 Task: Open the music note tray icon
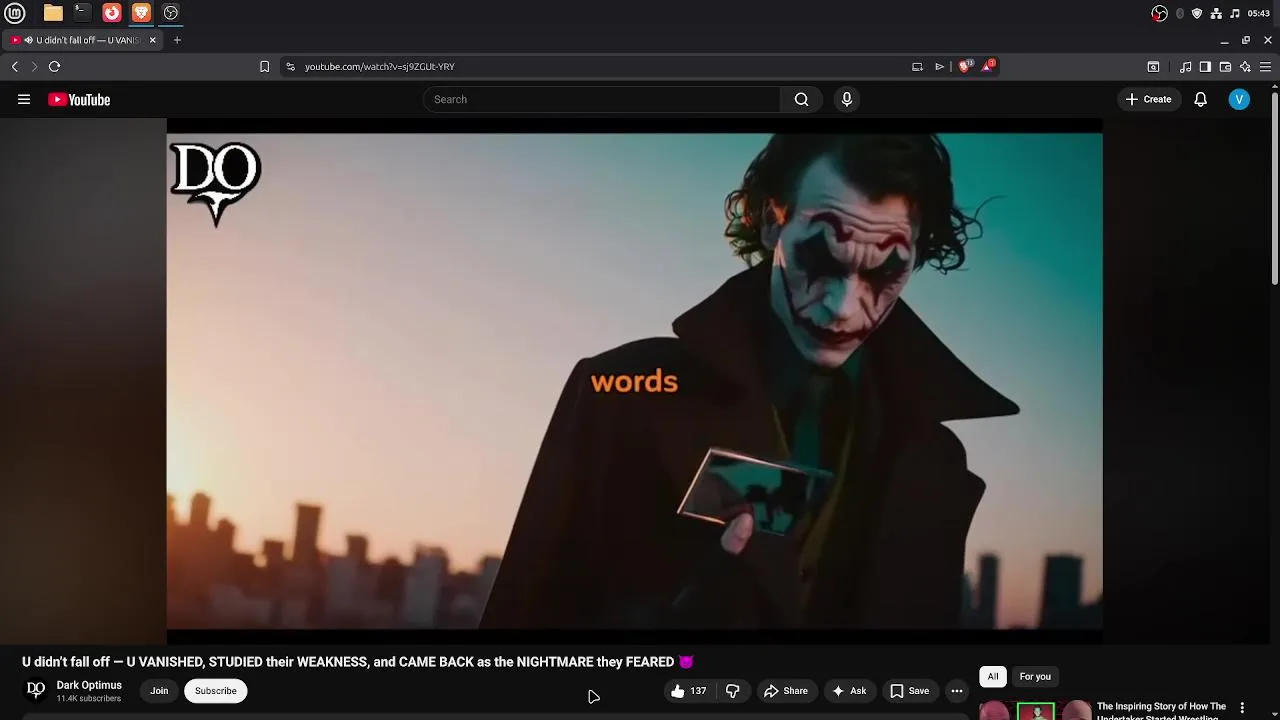(x=1235, y=13)
